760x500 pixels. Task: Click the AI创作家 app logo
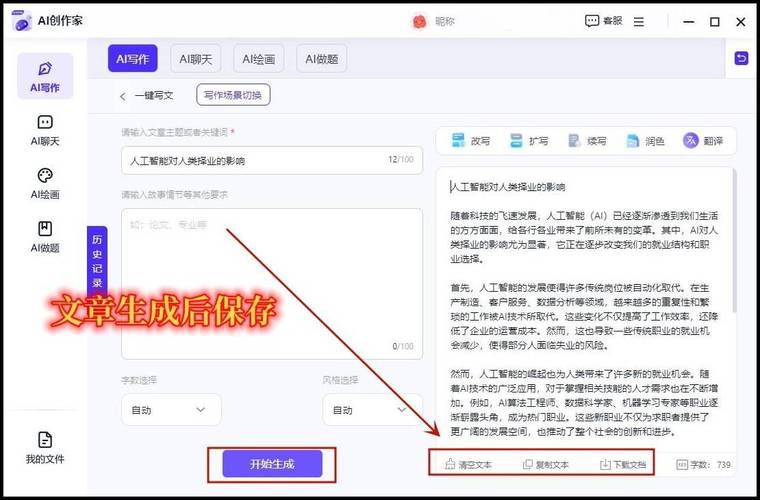click(x=22, y=21)
